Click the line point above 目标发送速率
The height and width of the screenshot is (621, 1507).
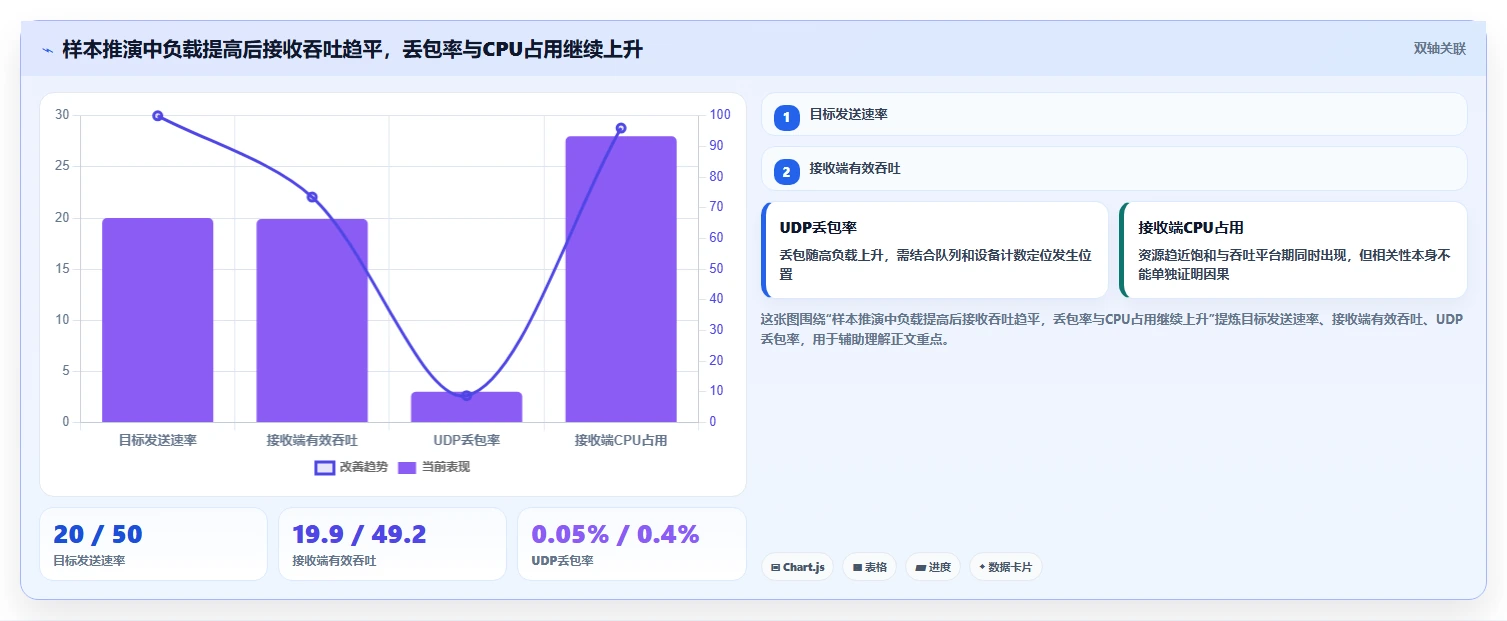pos(158,116)
